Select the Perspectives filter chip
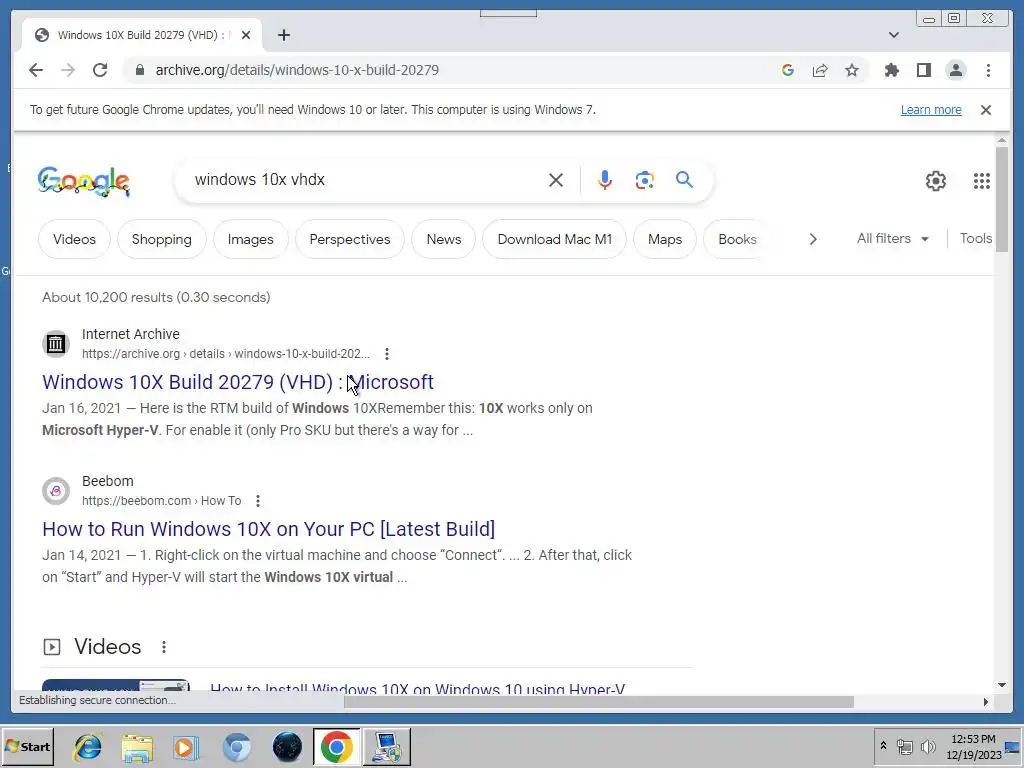The height and width of the screenshot is (768, 1024). pos(349,239)
